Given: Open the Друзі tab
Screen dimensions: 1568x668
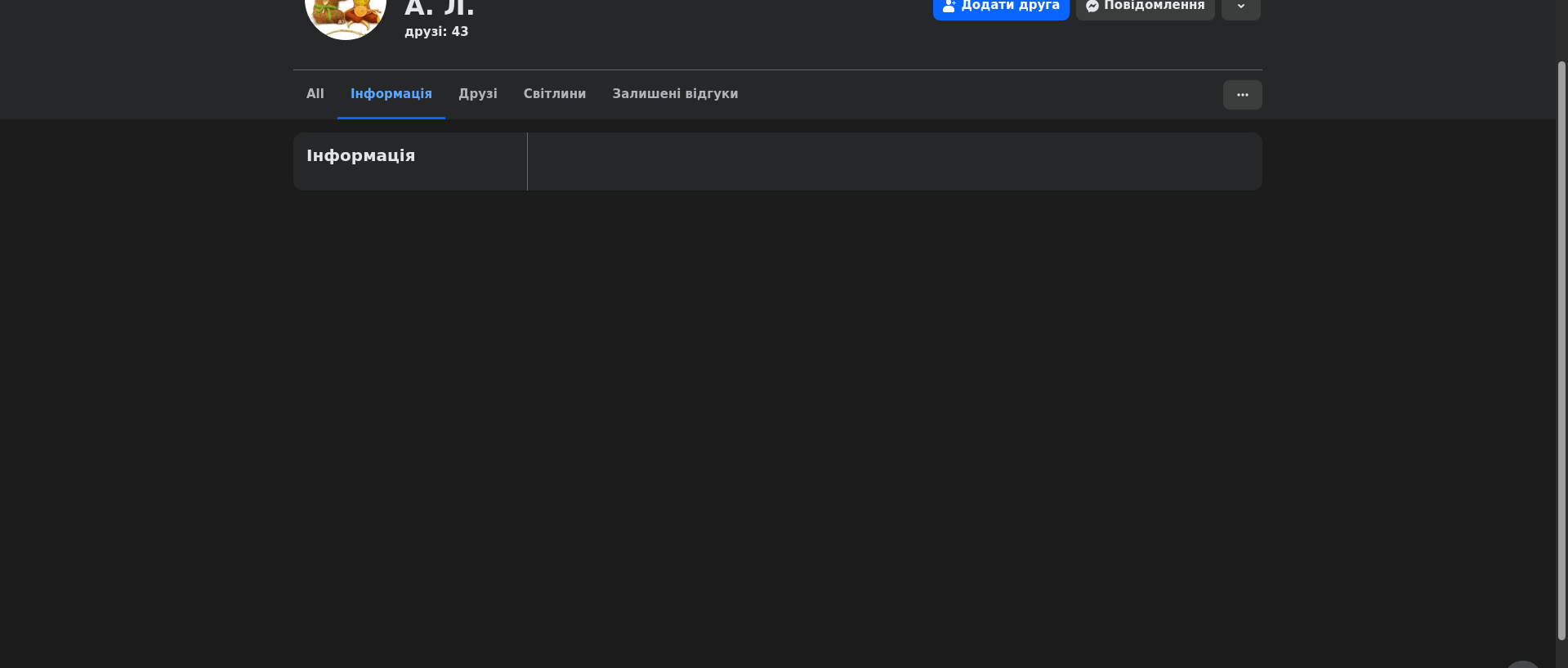Looking at the screenshot, I should click(x=478, y=94).
